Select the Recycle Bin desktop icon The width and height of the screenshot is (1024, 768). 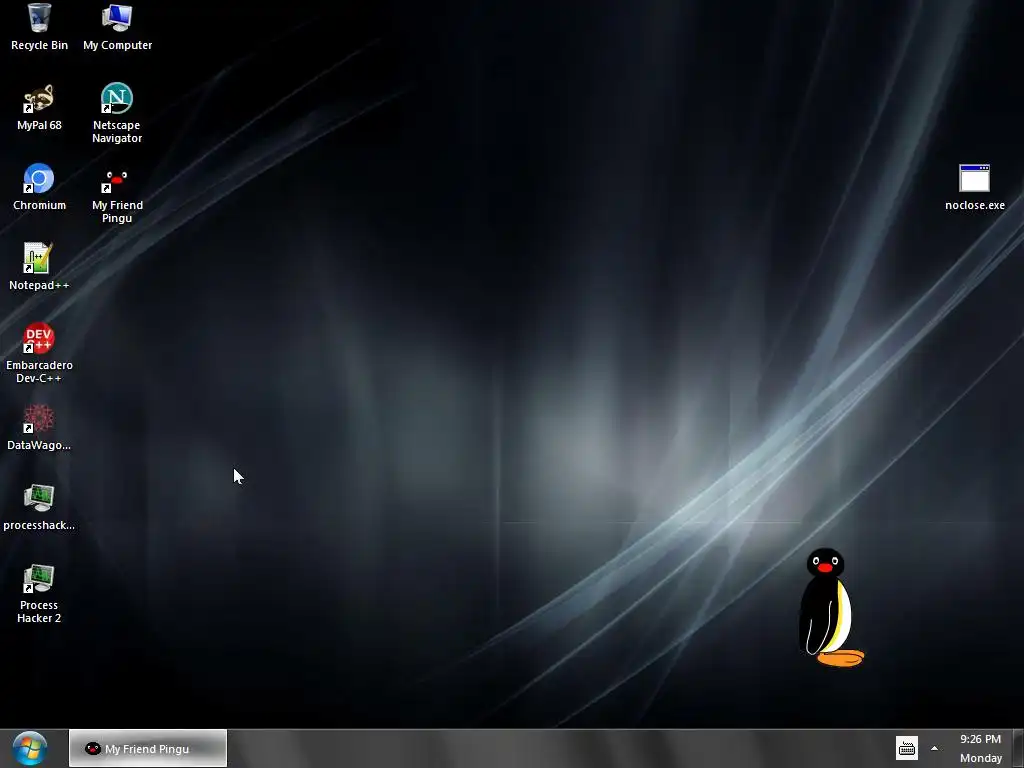click(x=39, y=27)
